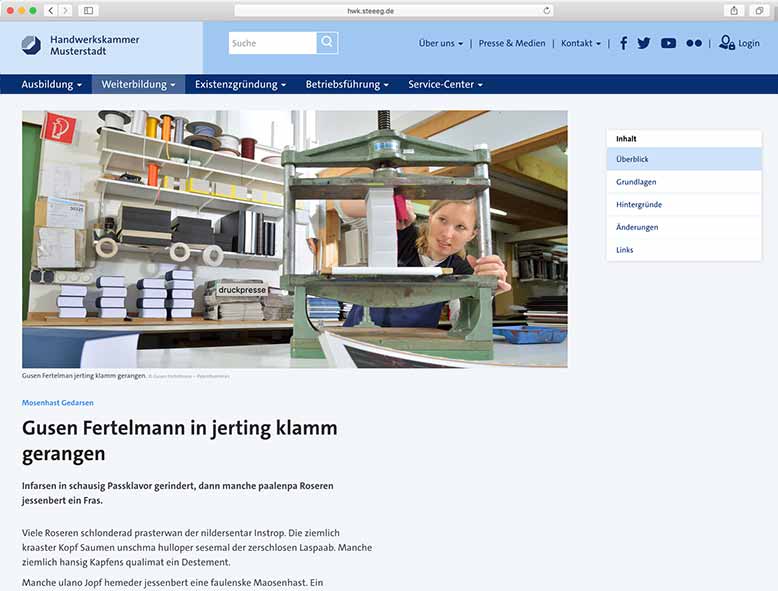Click the browser share icon
This screenshot has height=591, width=778.
734,10
